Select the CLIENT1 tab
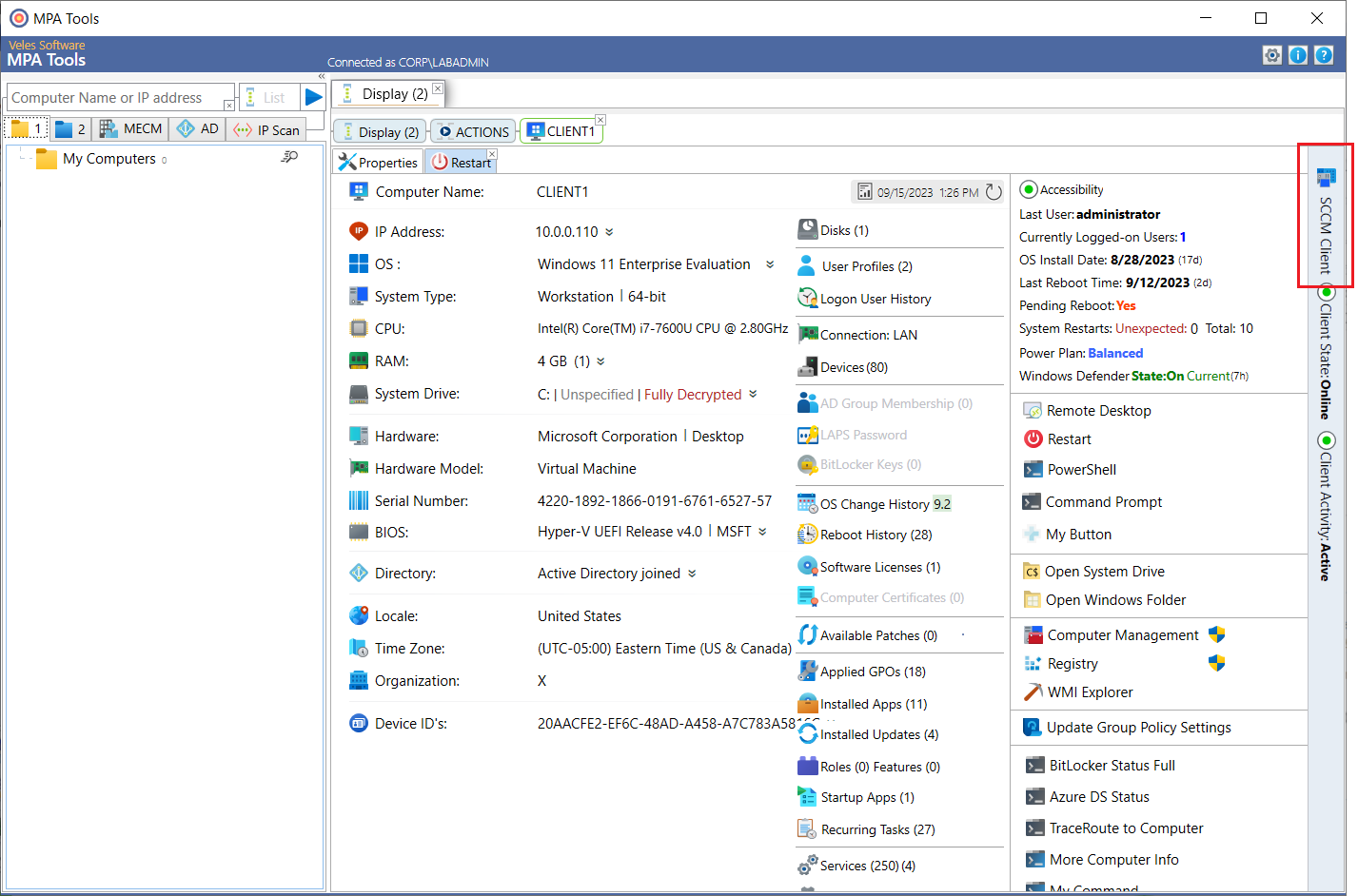The image size is (1358, 896). [x=561, y=131]
